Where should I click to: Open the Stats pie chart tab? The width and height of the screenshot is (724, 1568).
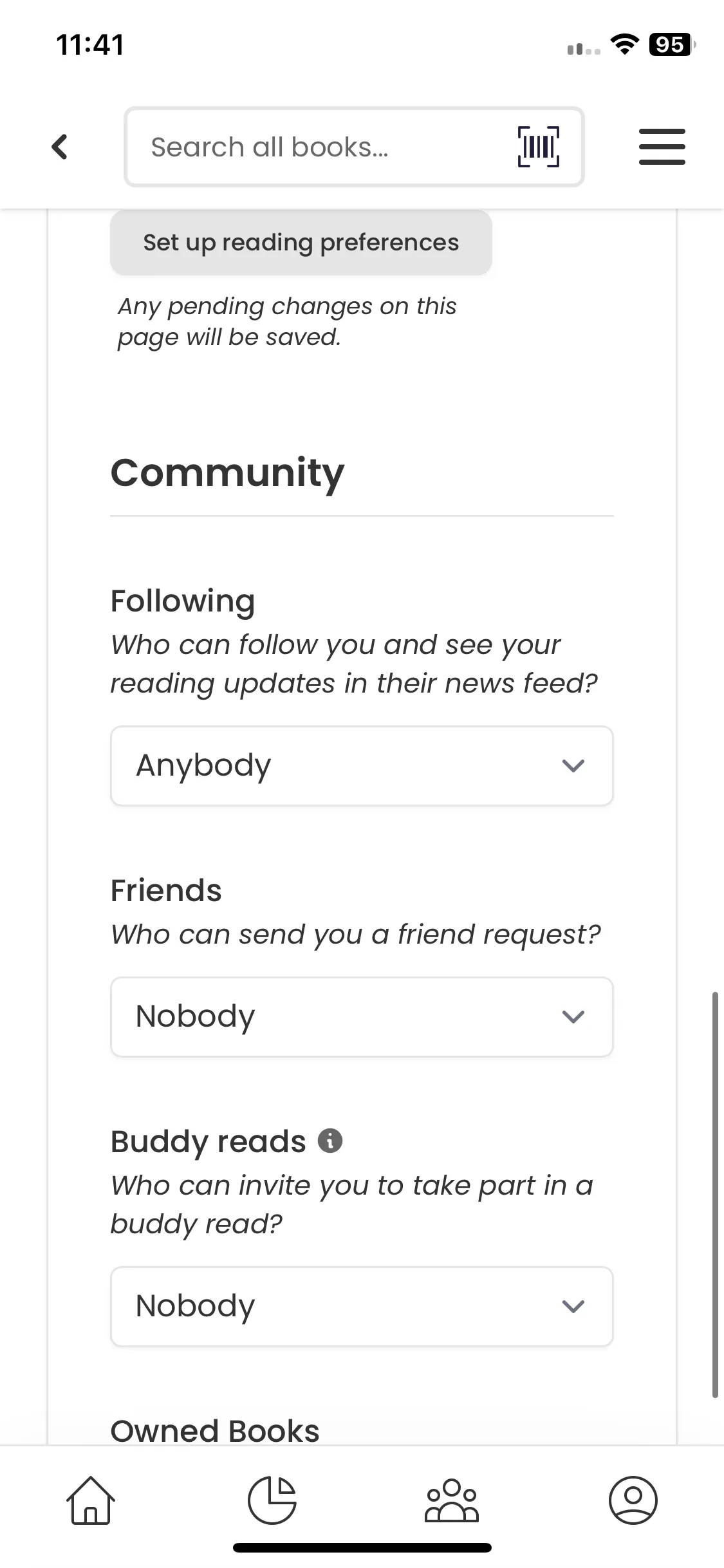pos(272,1500)
